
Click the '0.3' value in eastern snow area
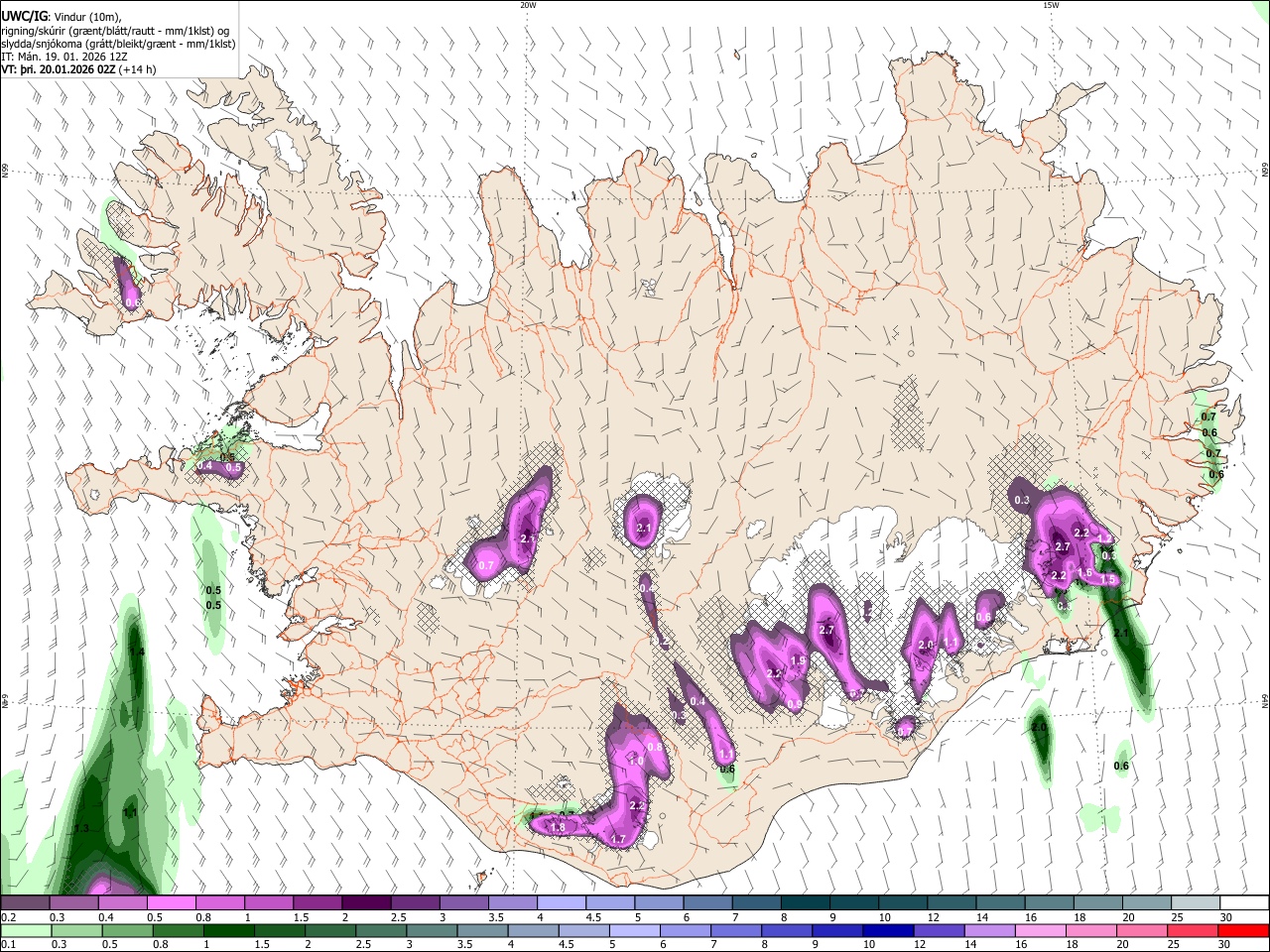click(1022, 501)
